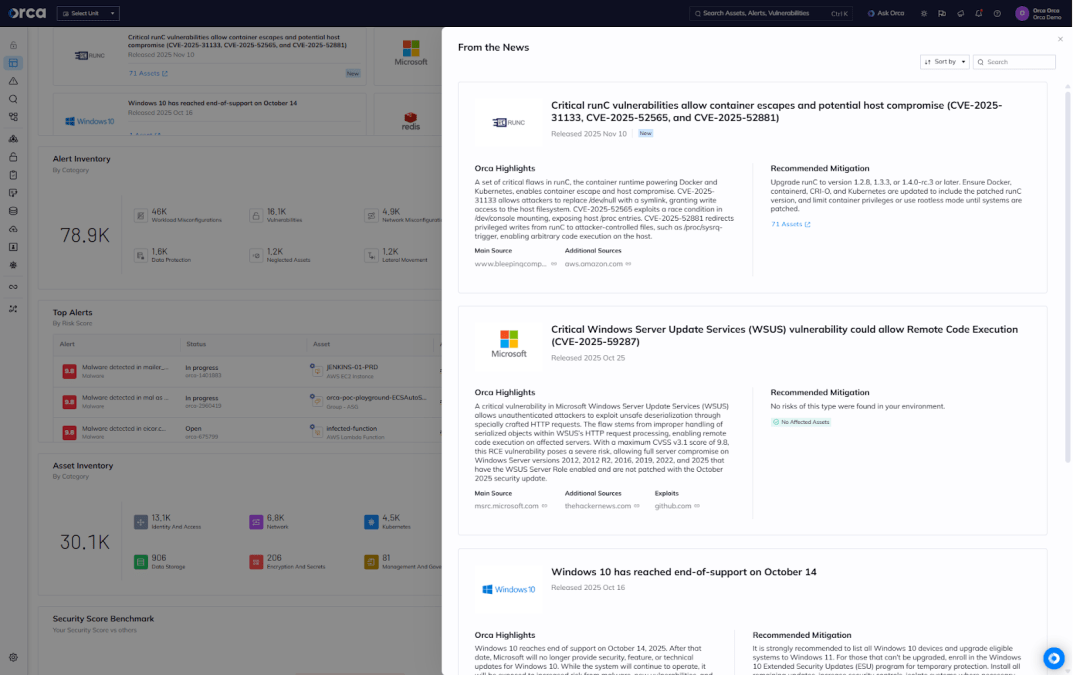This screenshot has height=675, width=1080.
Task: Open the Alerts warning triangle in sidebar
Action: pos(13,81)
